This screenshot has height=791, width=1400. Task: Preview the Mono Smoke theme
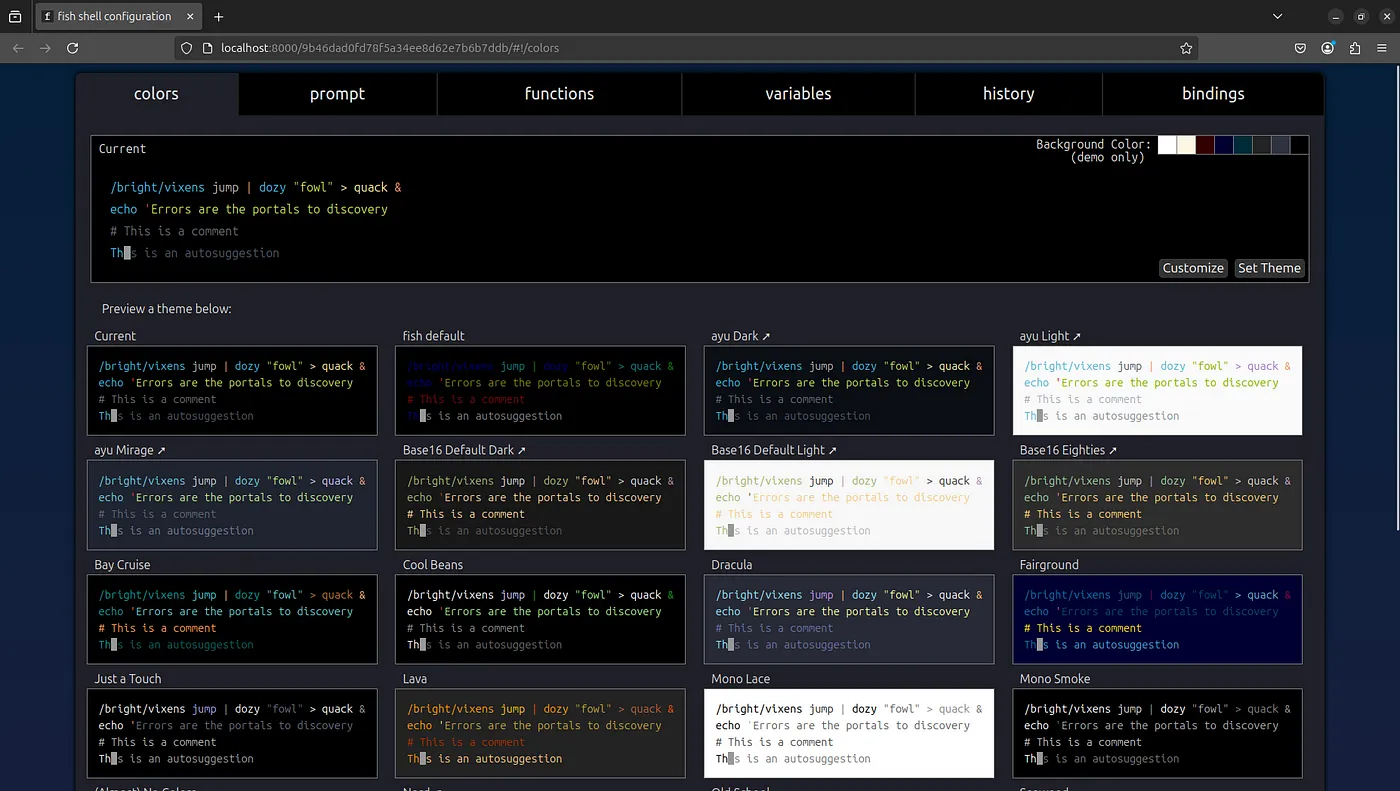click(1158, 733)
